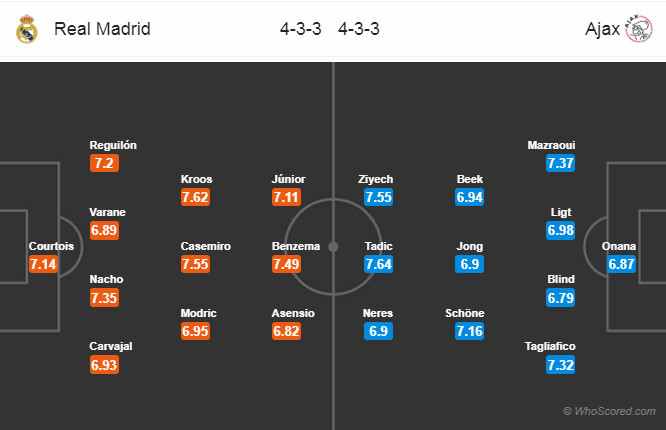Click Kroos's 7.62 rating badge

pyautogui.click(x=197, y=197)
